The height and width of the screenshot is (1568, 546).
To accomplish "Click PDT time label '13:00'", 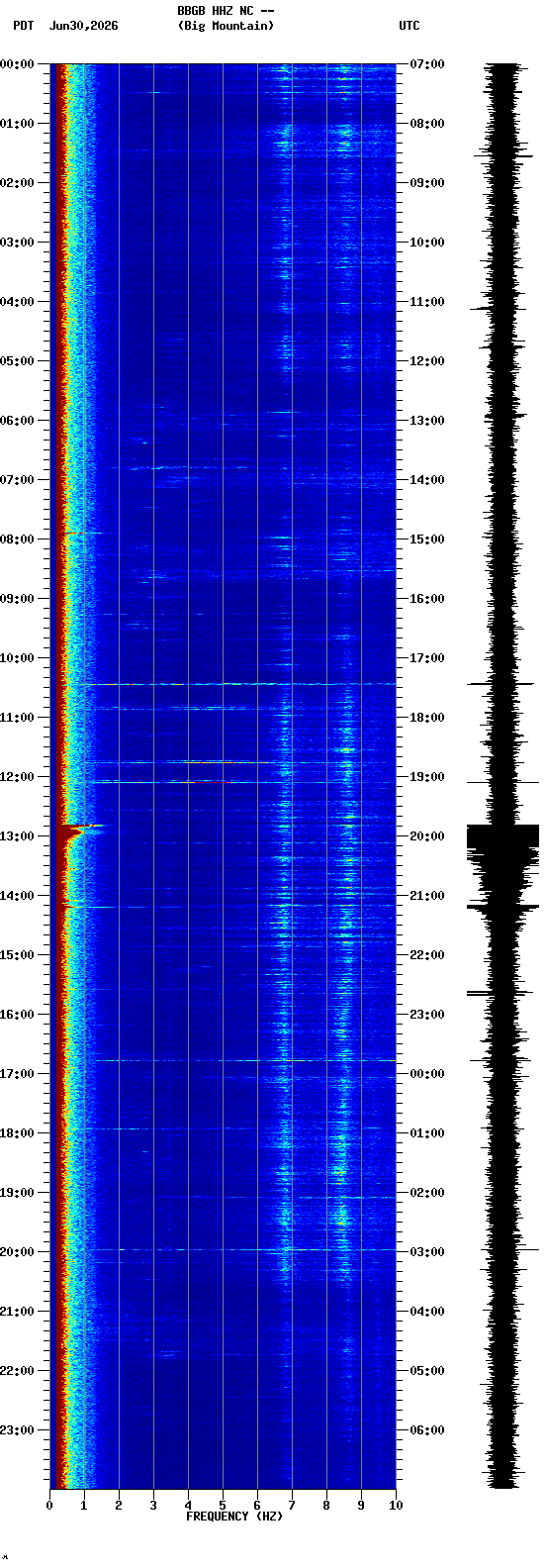I will click(17, 836).
